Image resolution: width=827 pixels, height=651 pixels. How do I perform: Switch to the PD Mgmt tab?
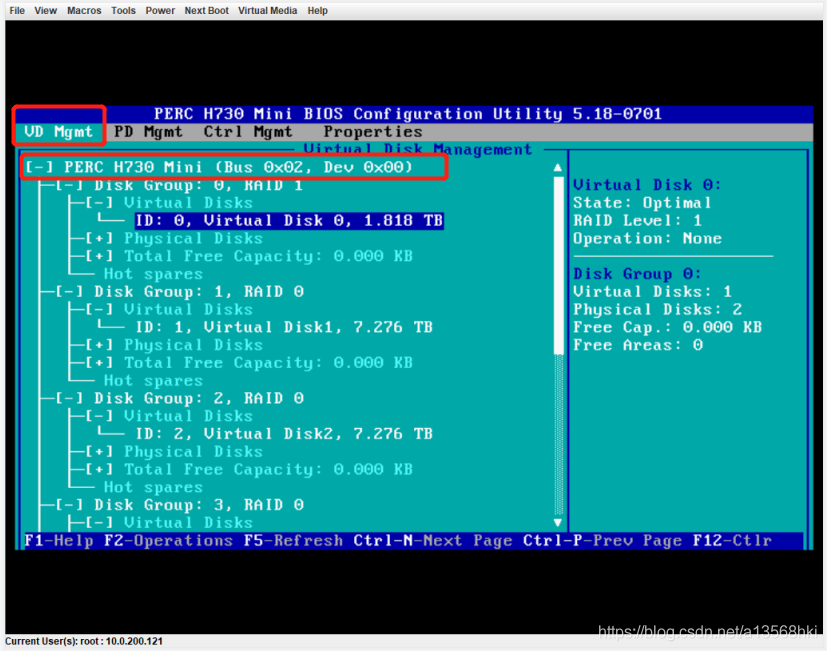pyautogui.click(x=148, y=131)
